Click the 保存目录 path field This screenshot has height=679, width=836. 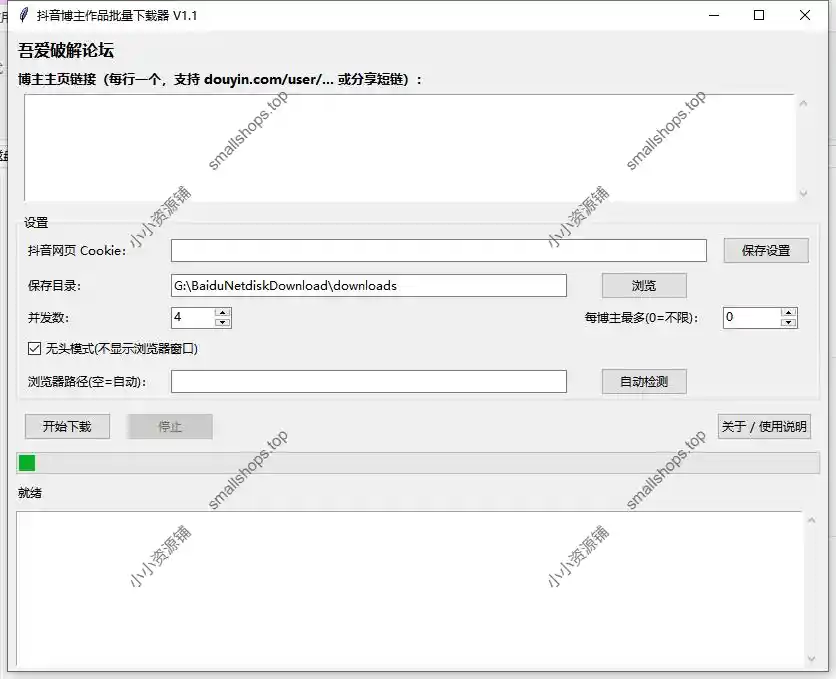coord(369,286)
